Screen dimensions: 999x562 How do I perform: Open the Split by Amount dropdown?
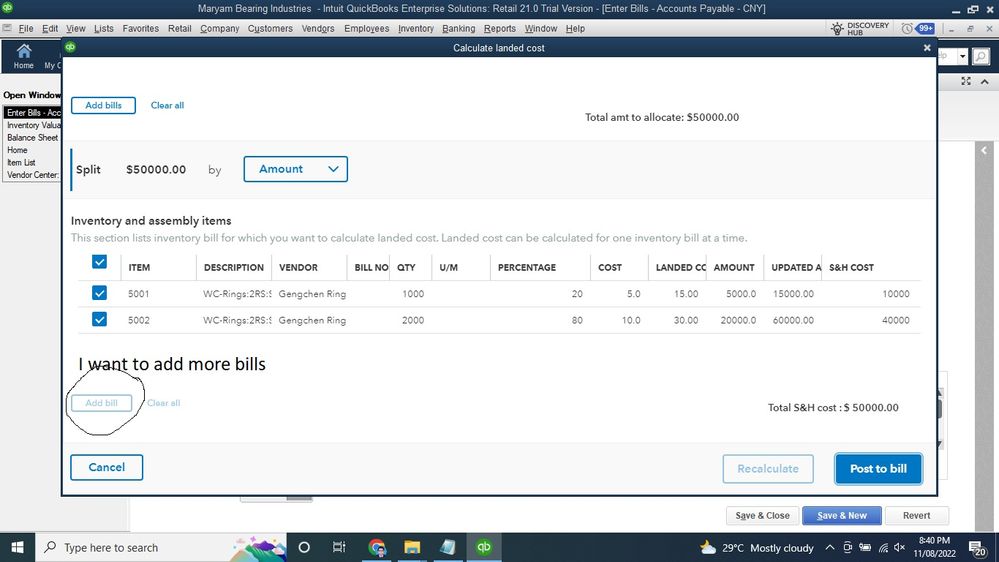pos(296,169)
